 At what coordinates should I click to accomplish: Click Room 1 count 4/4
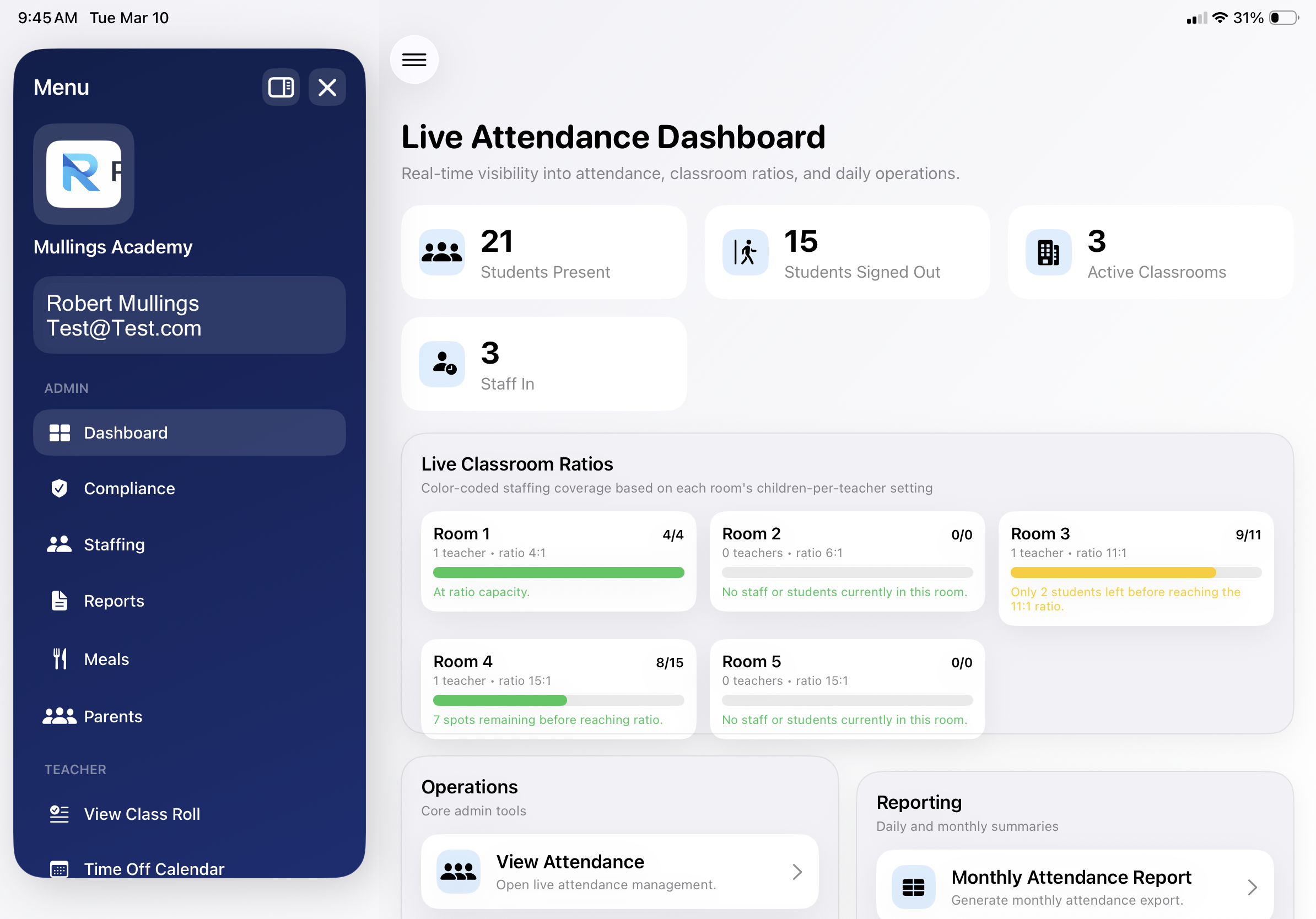point(673,535)
